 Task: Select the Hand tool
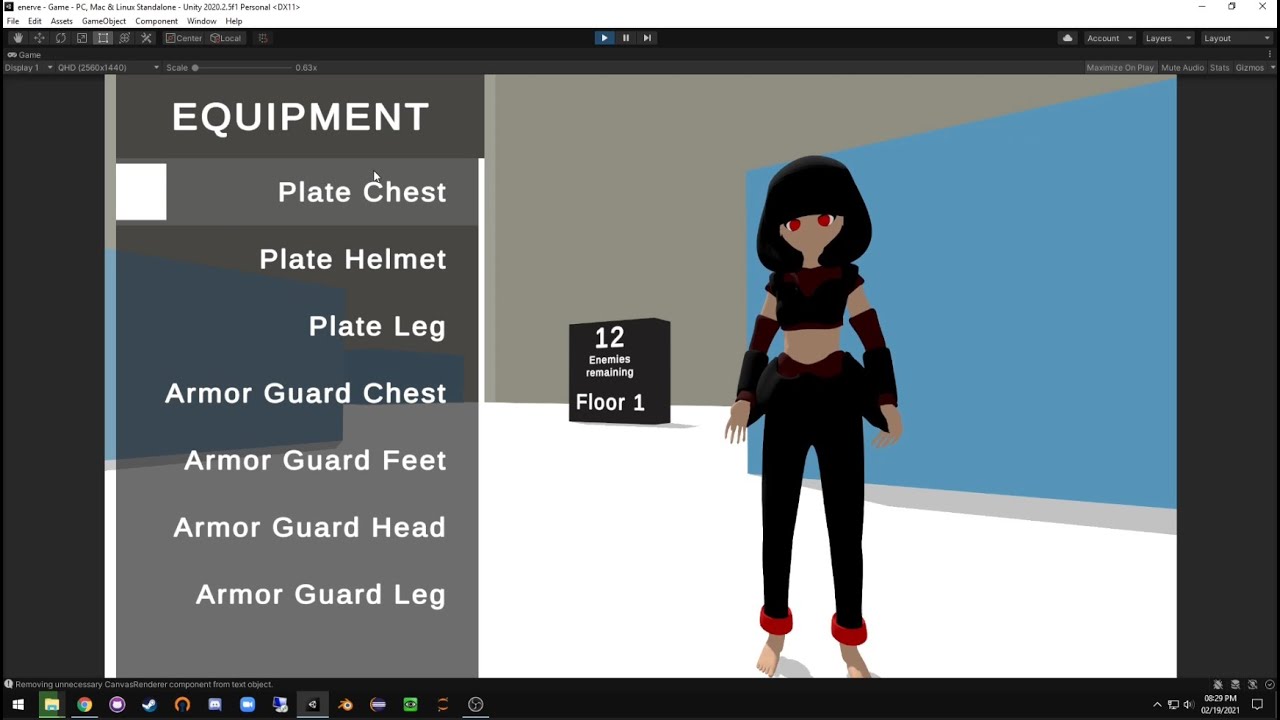pos(17,38)
